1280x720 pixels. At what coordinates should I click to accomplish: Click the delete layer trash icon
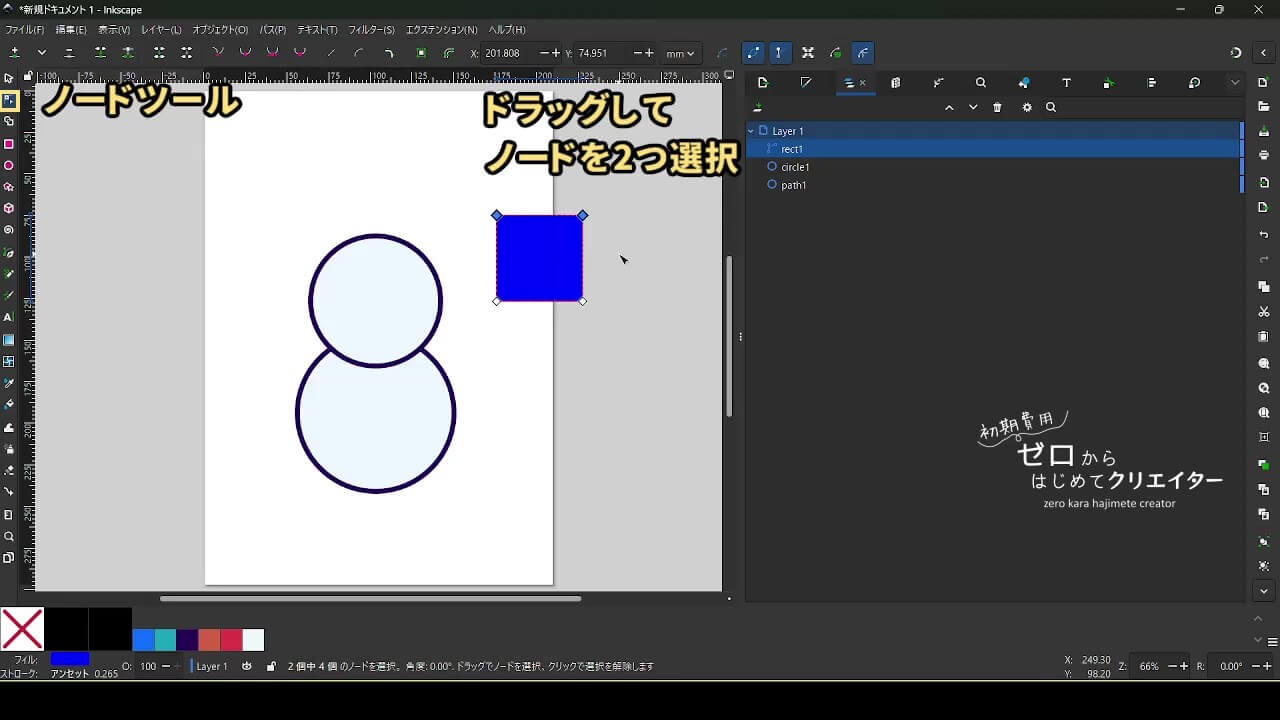pos(997,108)
